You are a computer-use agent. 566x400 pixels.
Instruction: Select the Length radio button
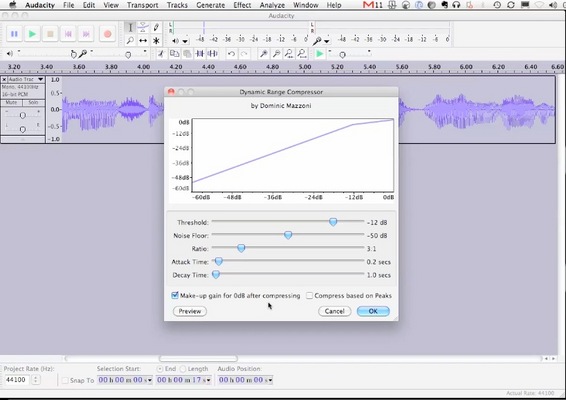[x=183, y=369]
